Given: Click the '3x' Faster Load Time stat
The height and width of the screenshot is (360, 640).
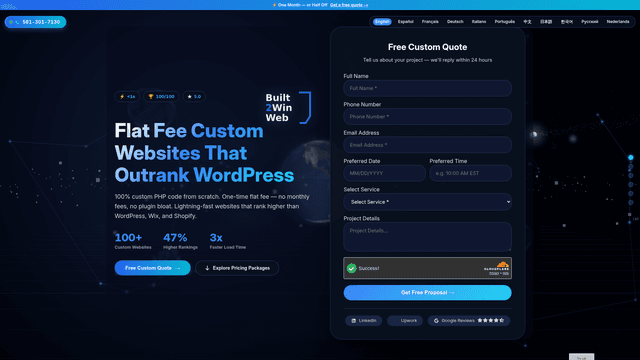Looking at the screenshot, I should click(227, 241).
